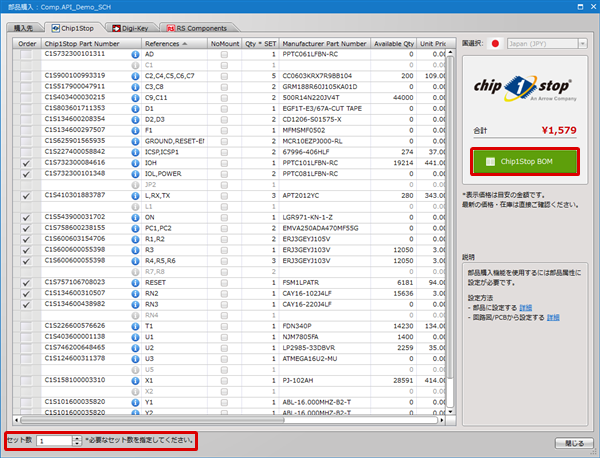This screenshot has width=600, height=458.
Task: Click scroll-down arrow of parts table
Action: click(450, 411)
